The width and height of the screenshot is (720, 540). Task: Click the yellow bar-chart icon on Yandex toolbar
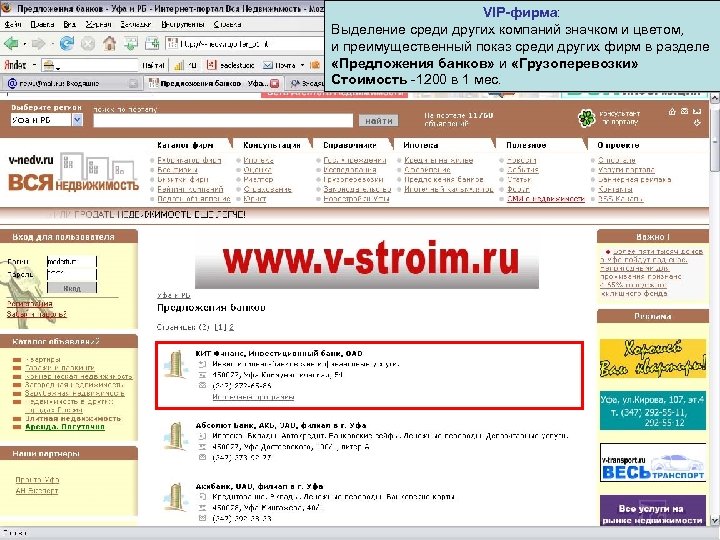(x=179, y=65)
